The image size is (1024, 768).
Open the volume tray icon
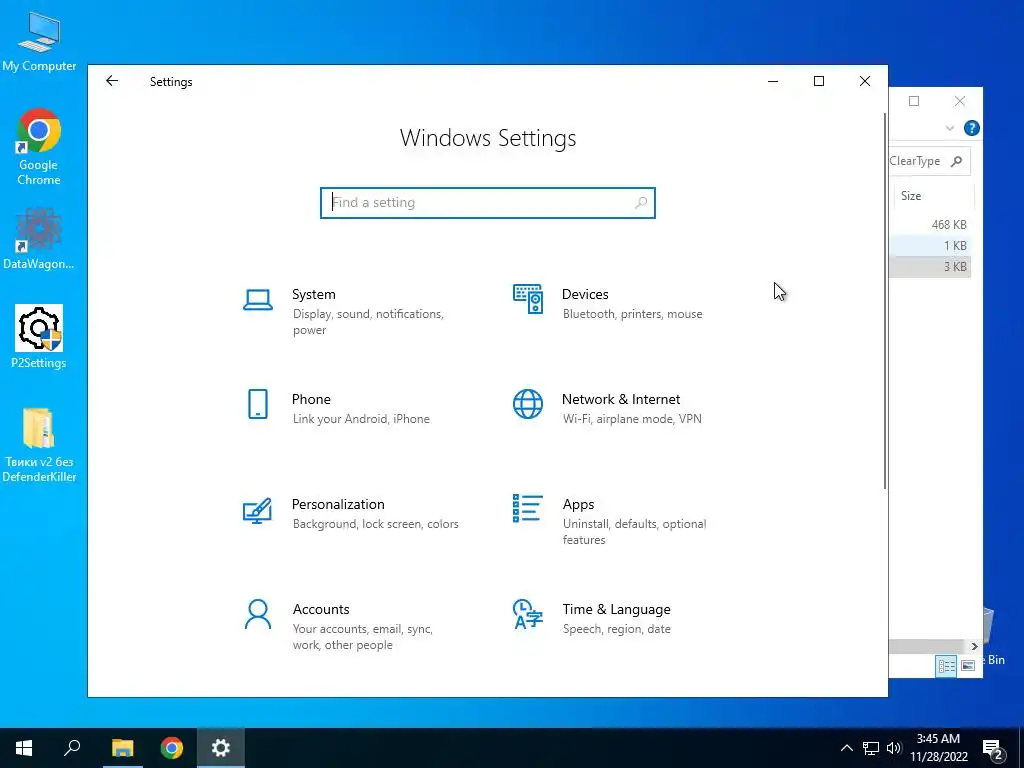pyautogui.click(x=894, y=748)
